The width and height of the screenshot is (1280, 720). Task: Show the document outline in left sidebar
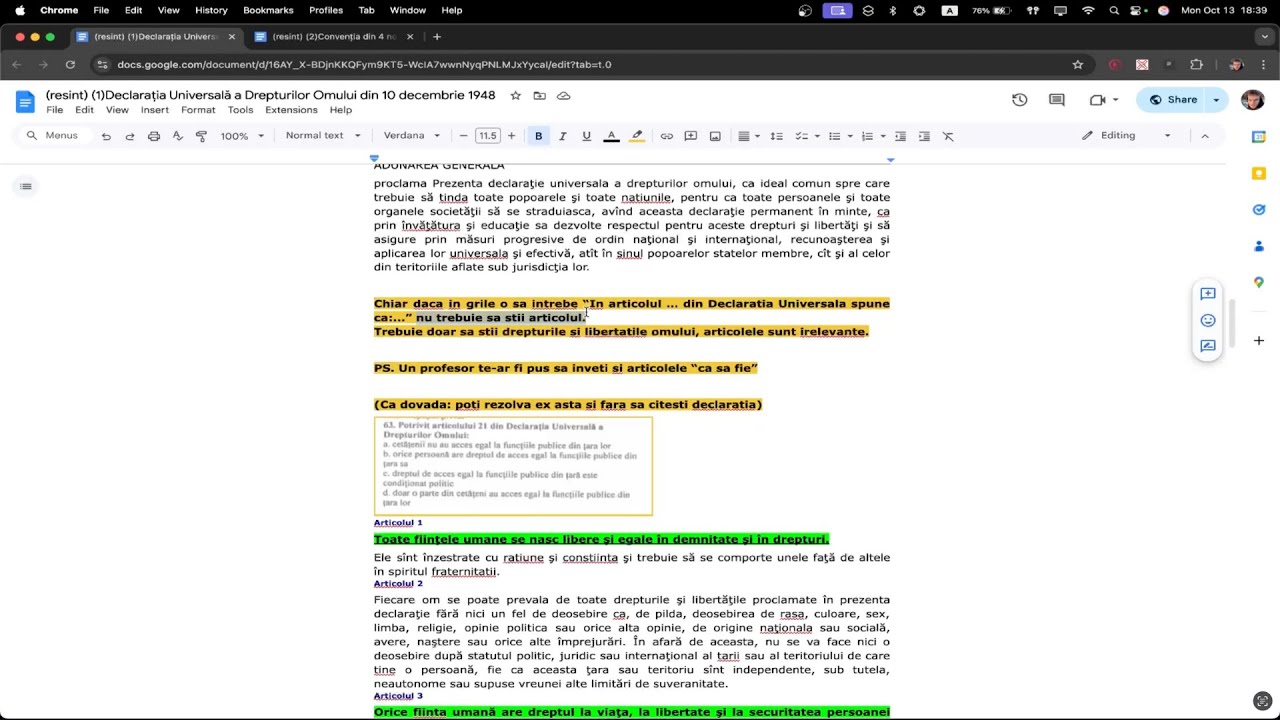coord(26,186)
